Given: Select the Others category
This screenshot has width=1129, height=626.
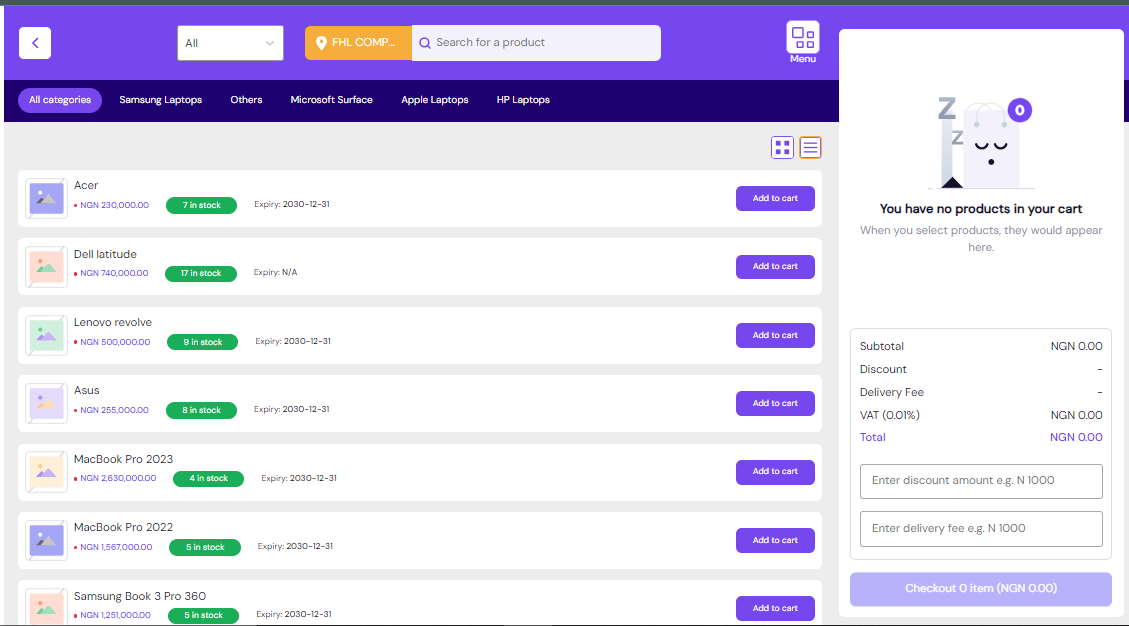Looking at the screenshot, I should coord(246,100).
